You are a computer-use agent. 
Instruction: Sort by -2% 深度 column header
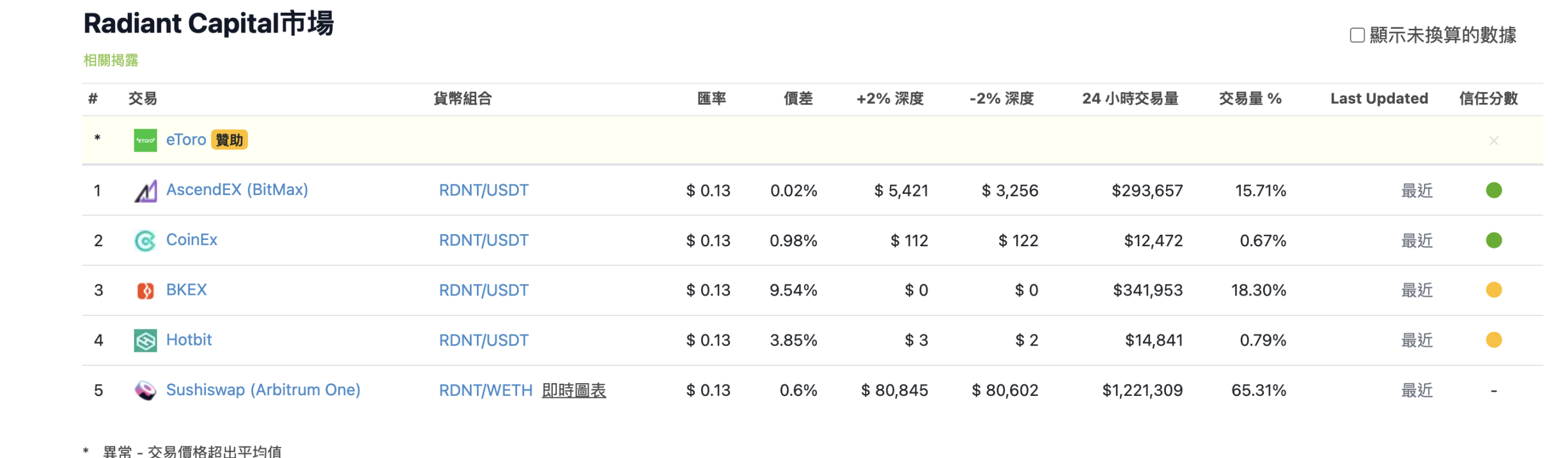(x=1002, y=99)
